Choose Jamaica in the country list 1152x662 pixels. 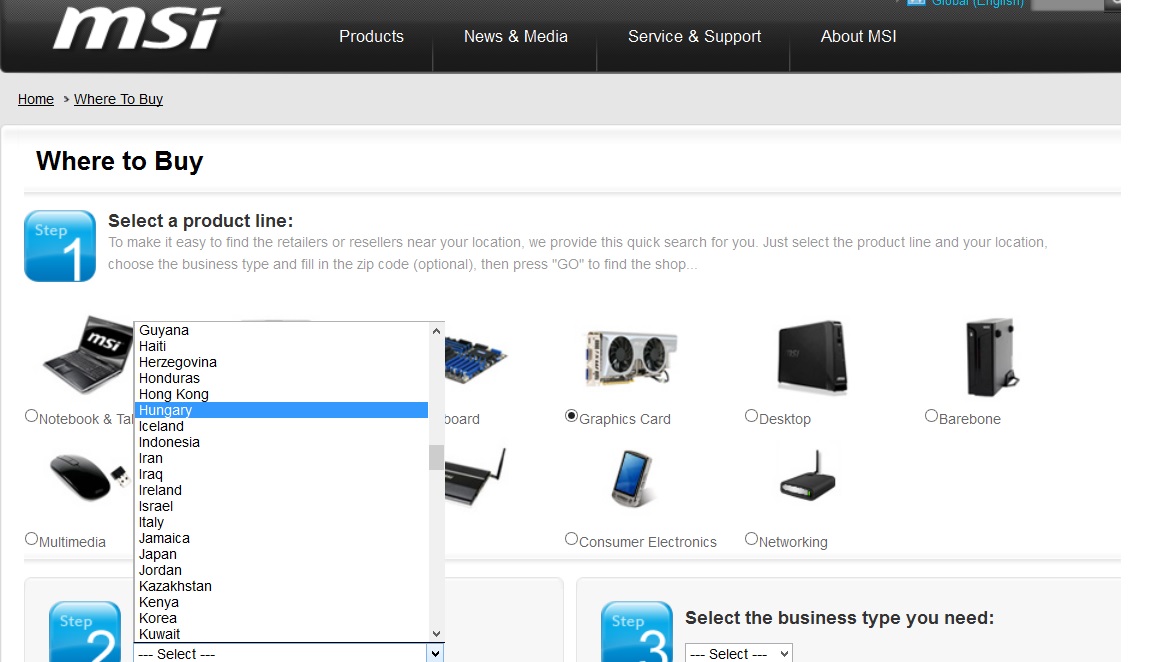pyautogui.click(x=281, y=539)
